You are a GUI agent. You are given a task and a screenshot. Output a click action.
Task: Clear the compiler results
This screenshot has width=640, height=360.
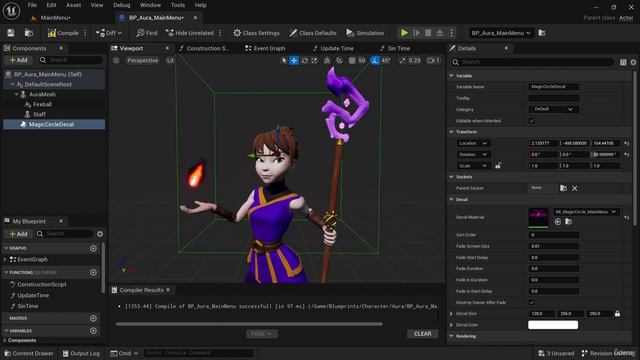422,333
